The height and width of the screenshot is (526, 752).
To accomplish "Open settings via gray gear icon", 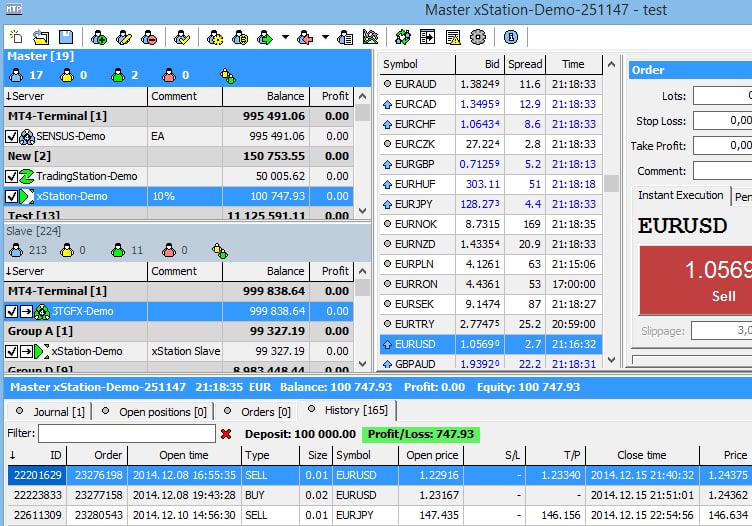I will (x=478, y=37).
